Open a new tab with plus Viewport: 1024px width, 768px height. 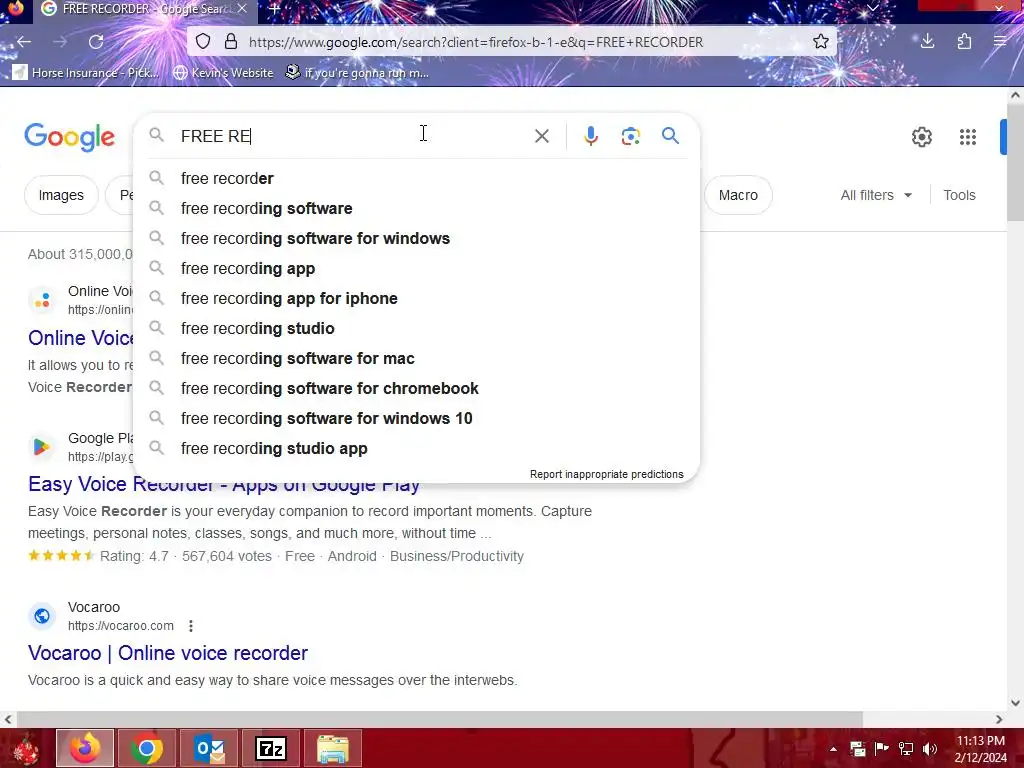click(x=275, y=9)
